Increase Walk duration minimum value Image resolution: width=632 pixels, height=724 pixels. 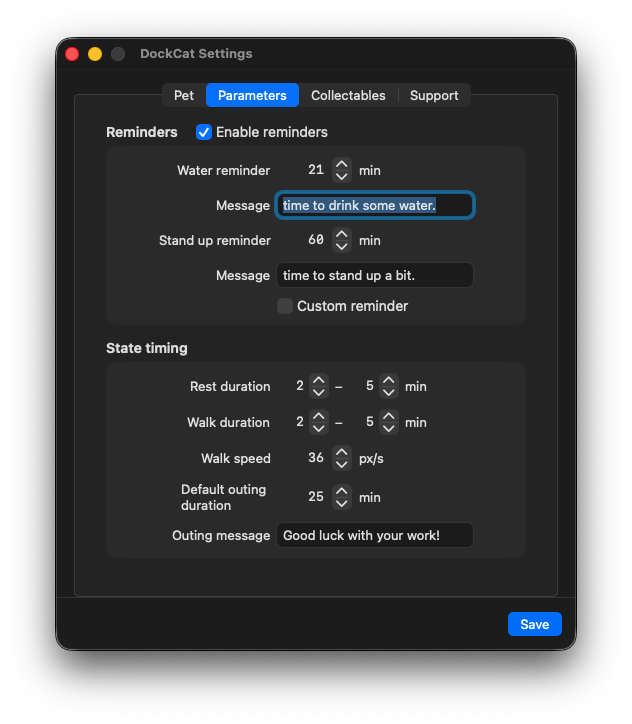[x=319, y=416]
